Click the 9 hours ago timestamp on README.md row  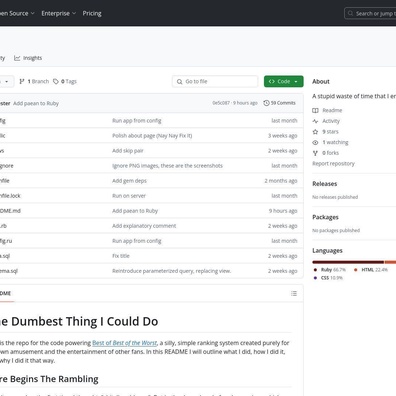click(283, 211)
